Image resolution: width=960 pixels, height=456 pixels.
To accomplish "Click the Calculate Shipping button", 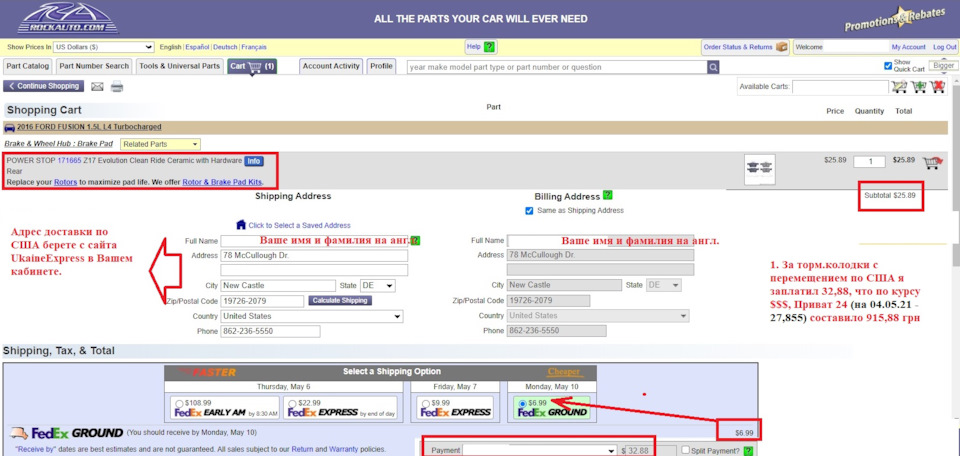I will (340, 301).
